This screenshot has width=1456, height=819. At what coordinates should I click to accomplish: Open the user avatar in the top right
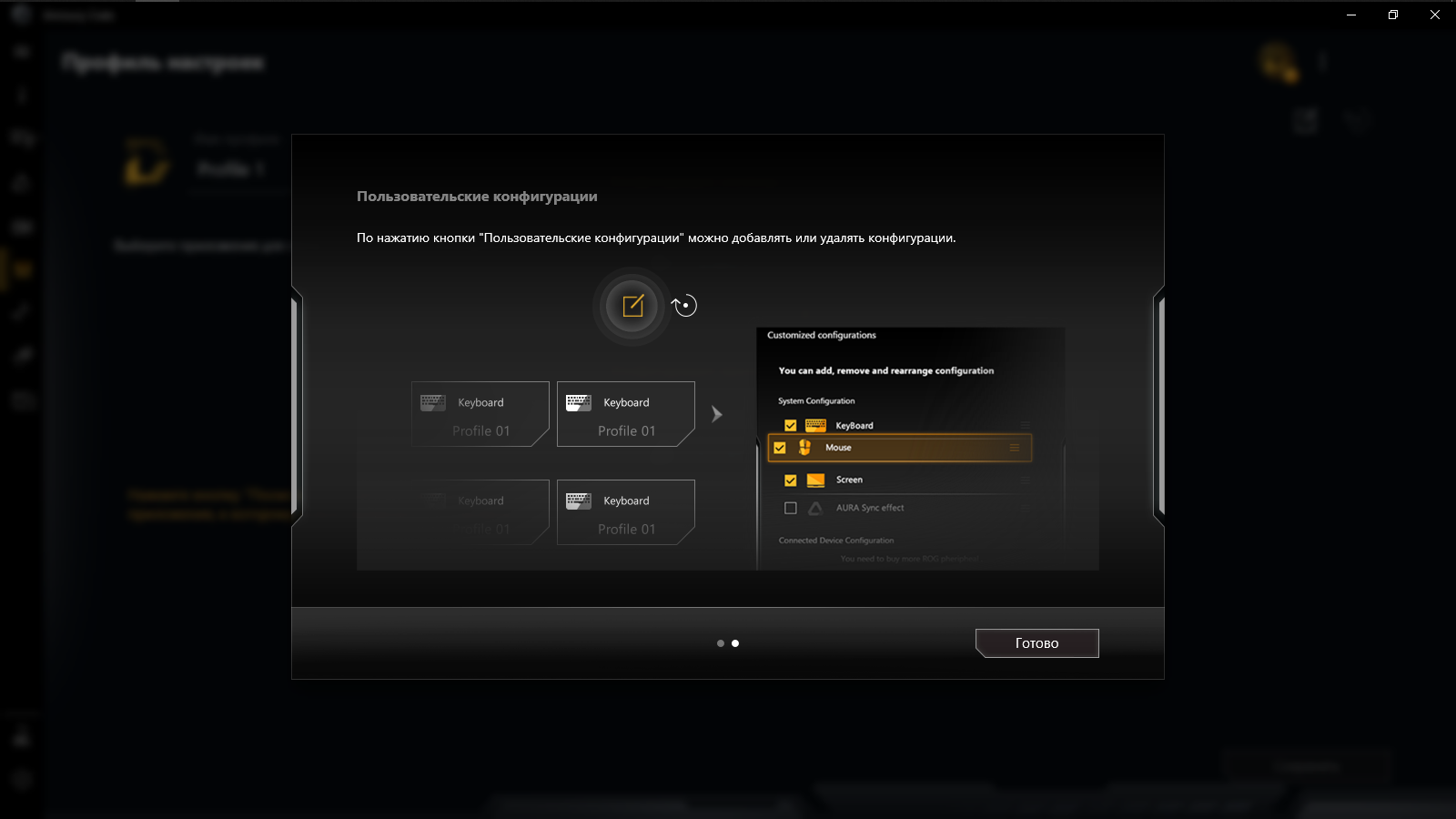point(1278,60)
